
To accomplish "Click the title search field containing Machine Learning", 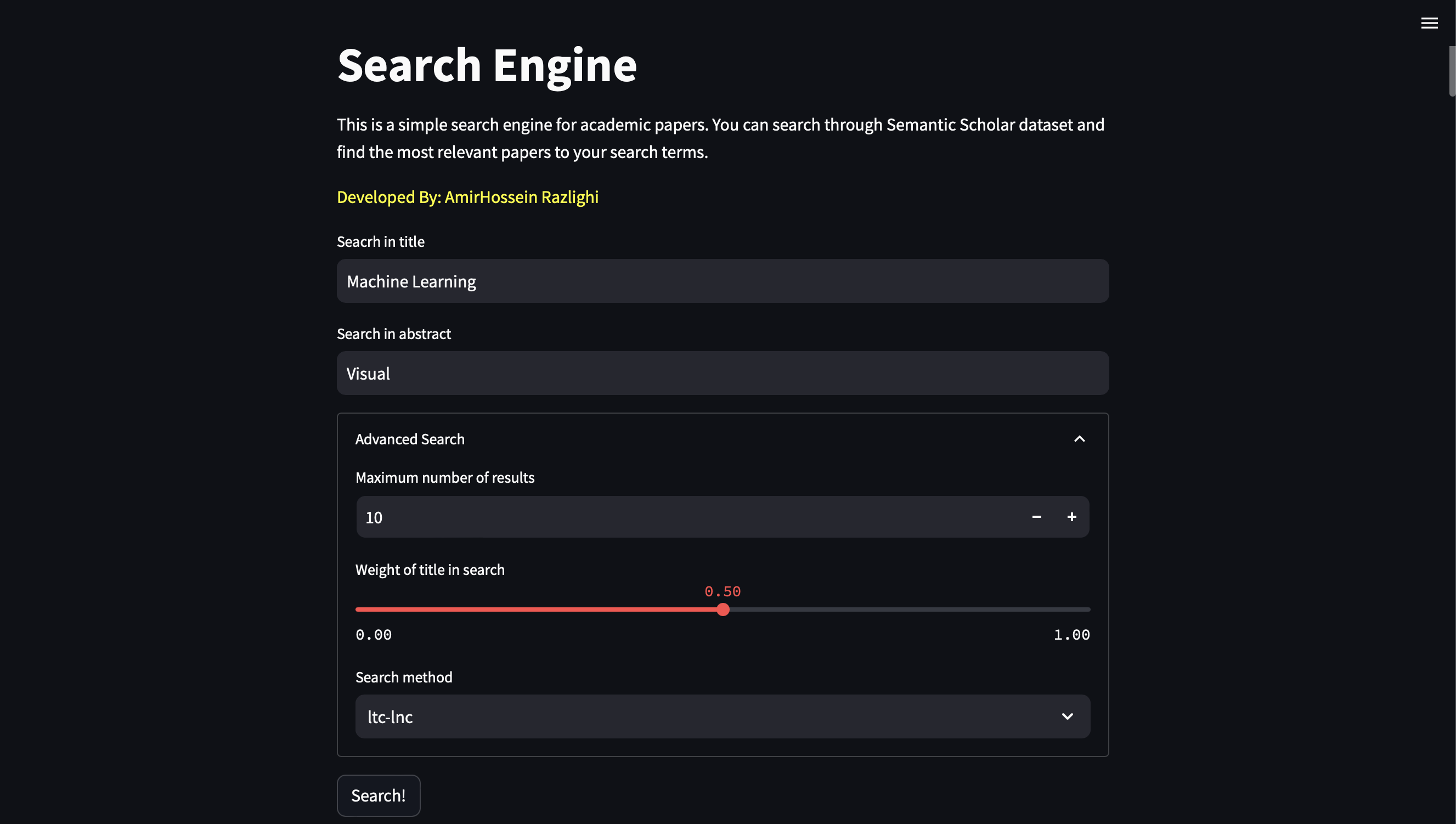I will click(x=722, y=281).
